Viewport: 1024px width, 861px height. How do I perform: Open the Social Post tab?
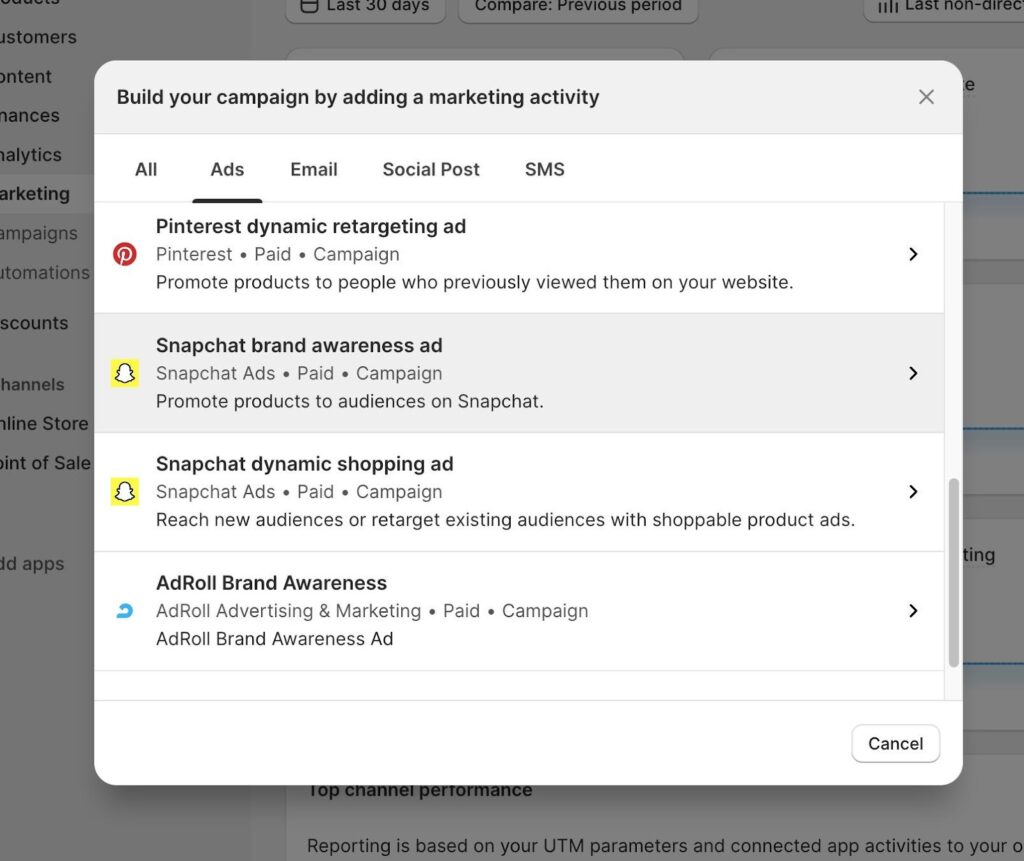point(431,169)
